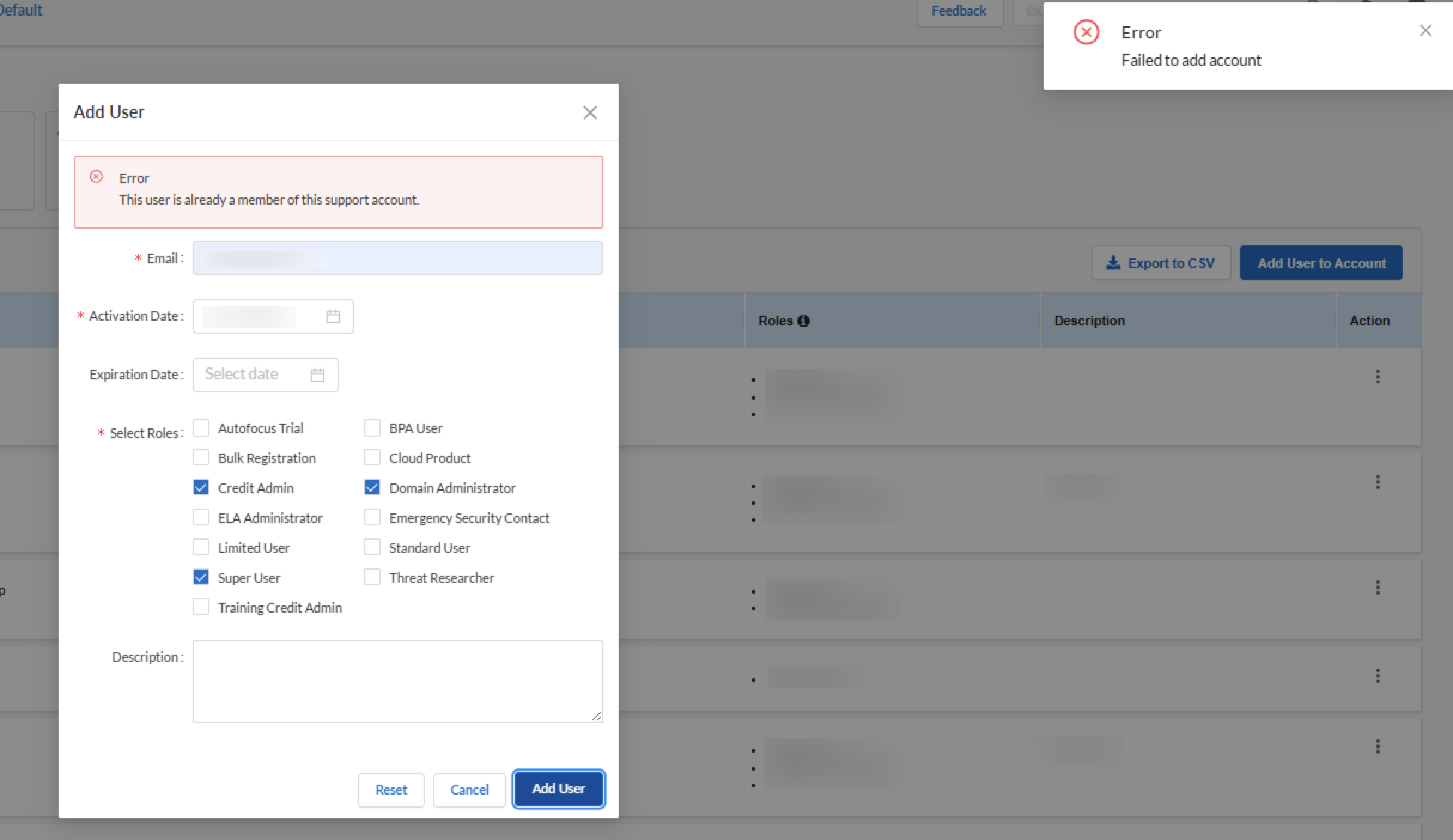Screen dimensions: 1453x840
Task: Dismiss the Failed to add account notification
Action: (1425, 31)
